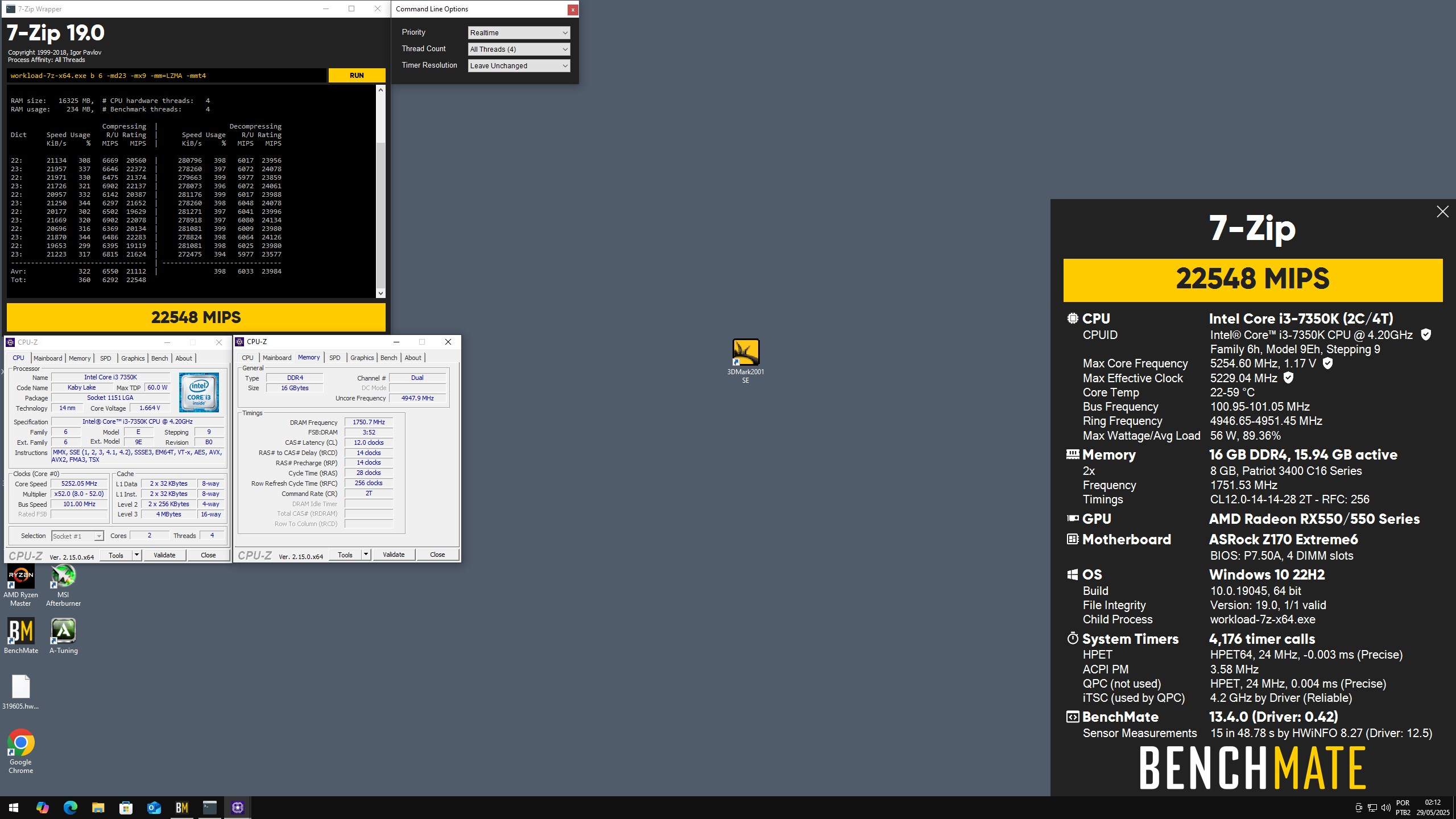
Task: Open Bench tab in right CPU-Z window
Action: click(x=389, y=358)
